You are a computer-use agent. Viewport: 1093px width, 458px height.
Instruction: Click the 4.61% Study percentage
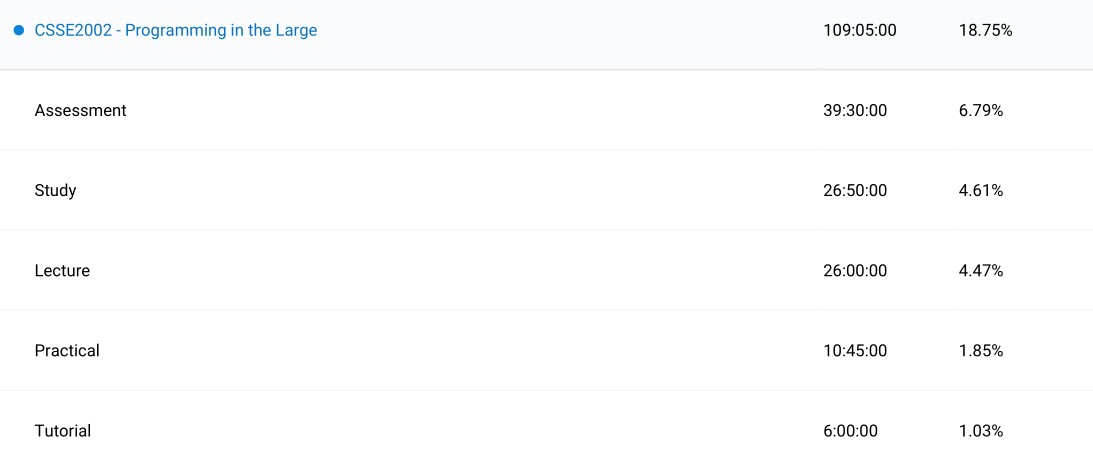pos(980,191)
